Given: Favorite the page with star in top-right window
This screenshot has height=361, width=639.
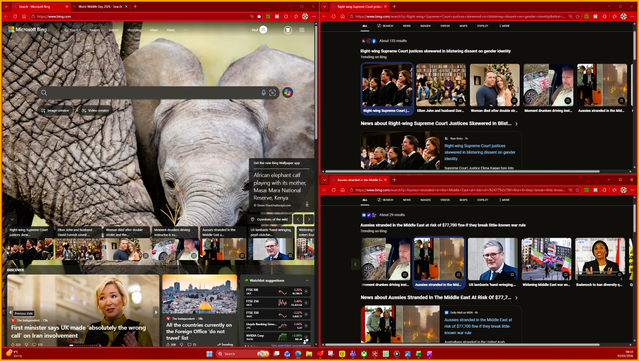Looking at the screenshot, I should click(x=577, y=16).
